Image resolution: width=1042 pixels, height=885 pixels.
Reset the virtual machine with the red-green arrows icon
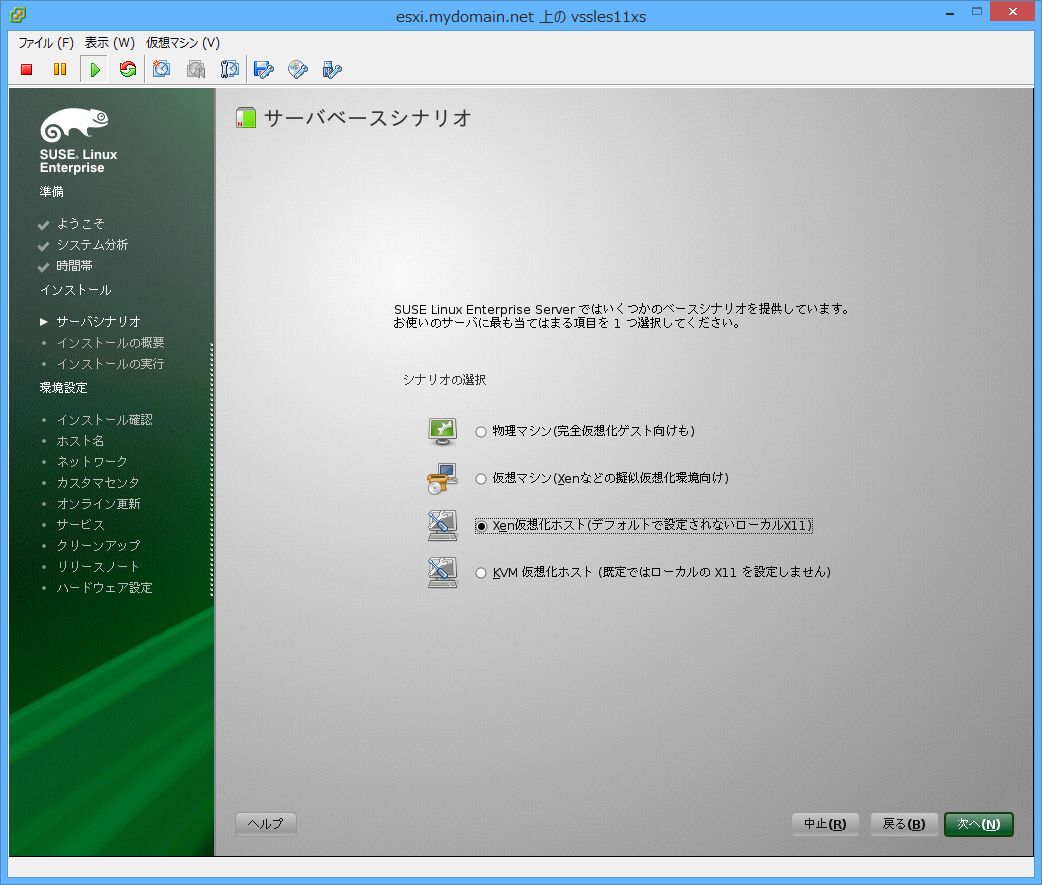click(128, 70)
